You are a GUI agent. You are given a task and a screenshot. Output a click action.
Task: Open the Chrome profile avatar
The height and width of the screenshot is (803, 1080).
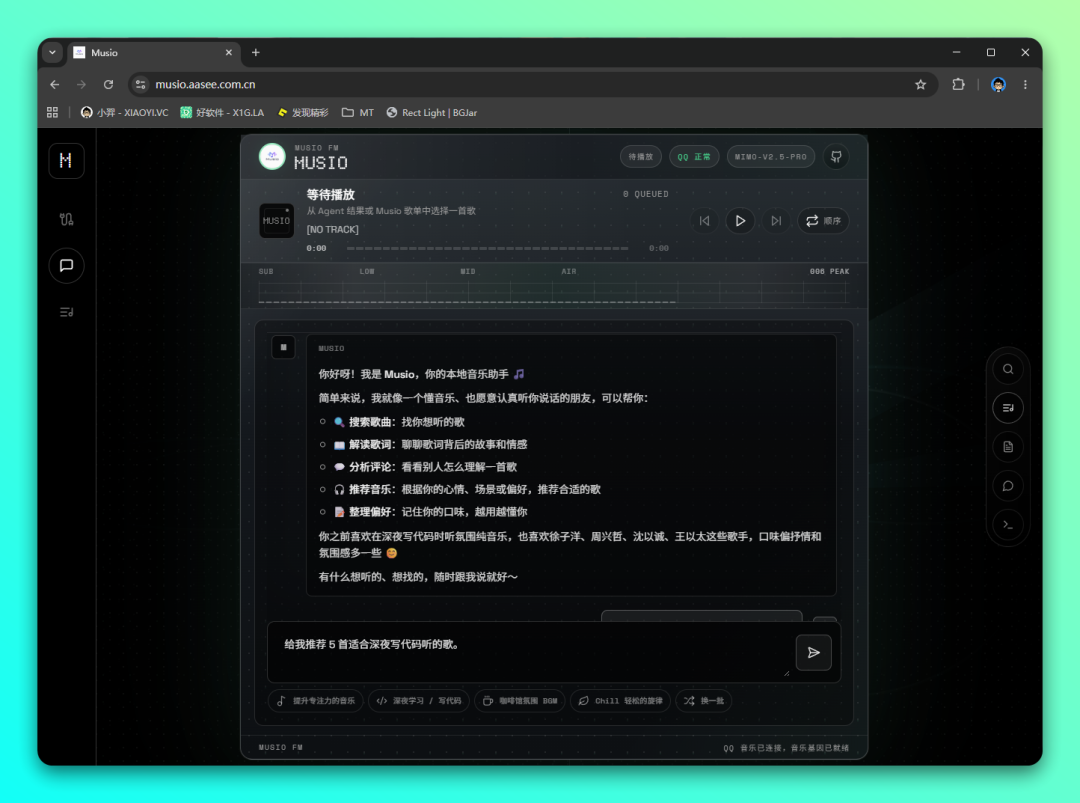click(998, 84)
